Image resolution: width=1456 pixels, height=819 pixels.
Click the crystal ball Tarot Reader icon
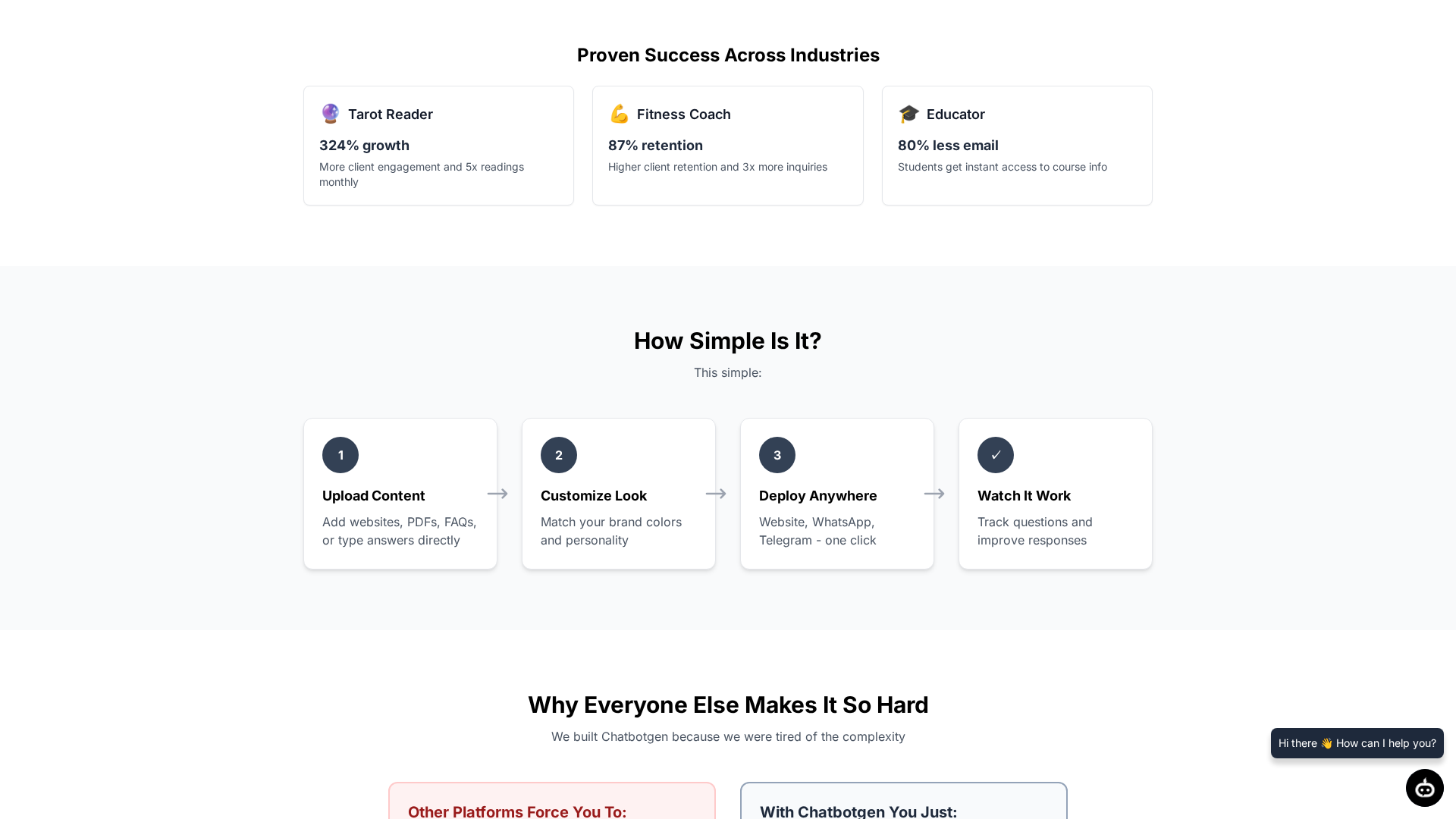pos(330,114)
